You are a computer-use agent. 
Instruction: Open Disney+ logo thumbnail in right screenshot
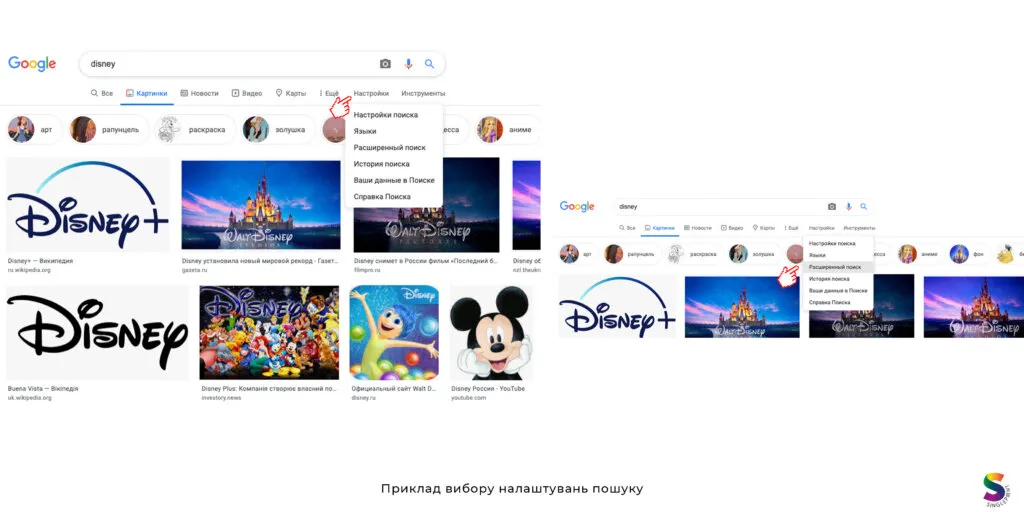point(617,306)
